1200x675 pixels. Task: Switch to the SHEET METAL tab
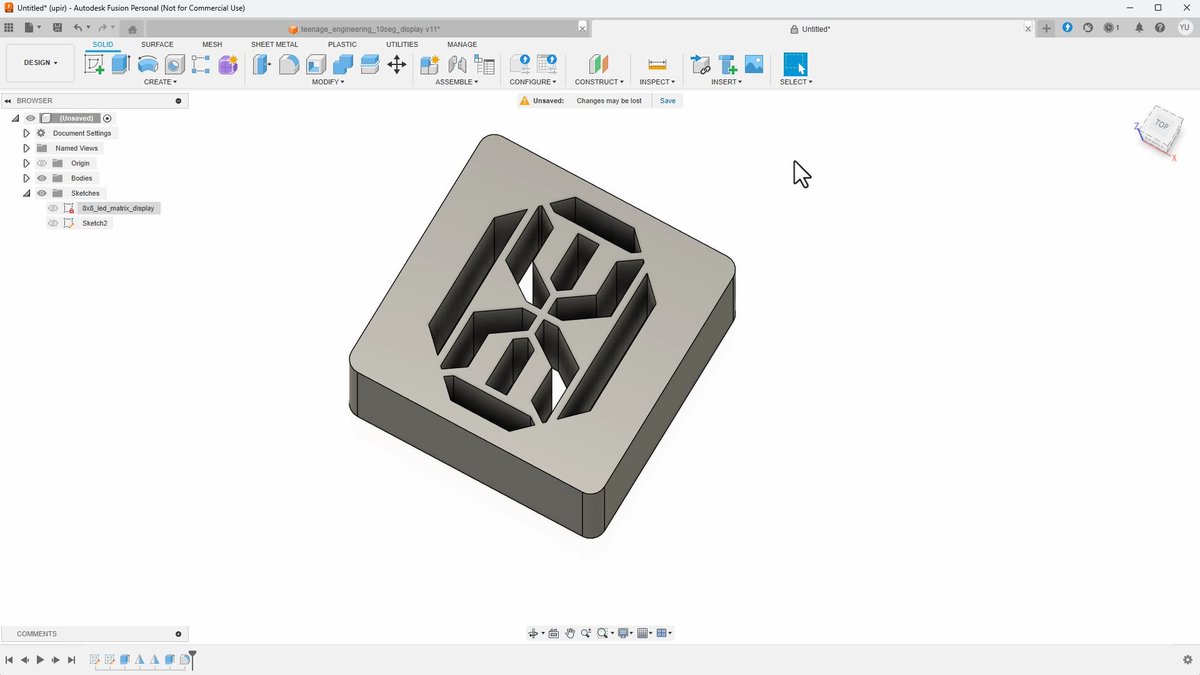point(274,44)
